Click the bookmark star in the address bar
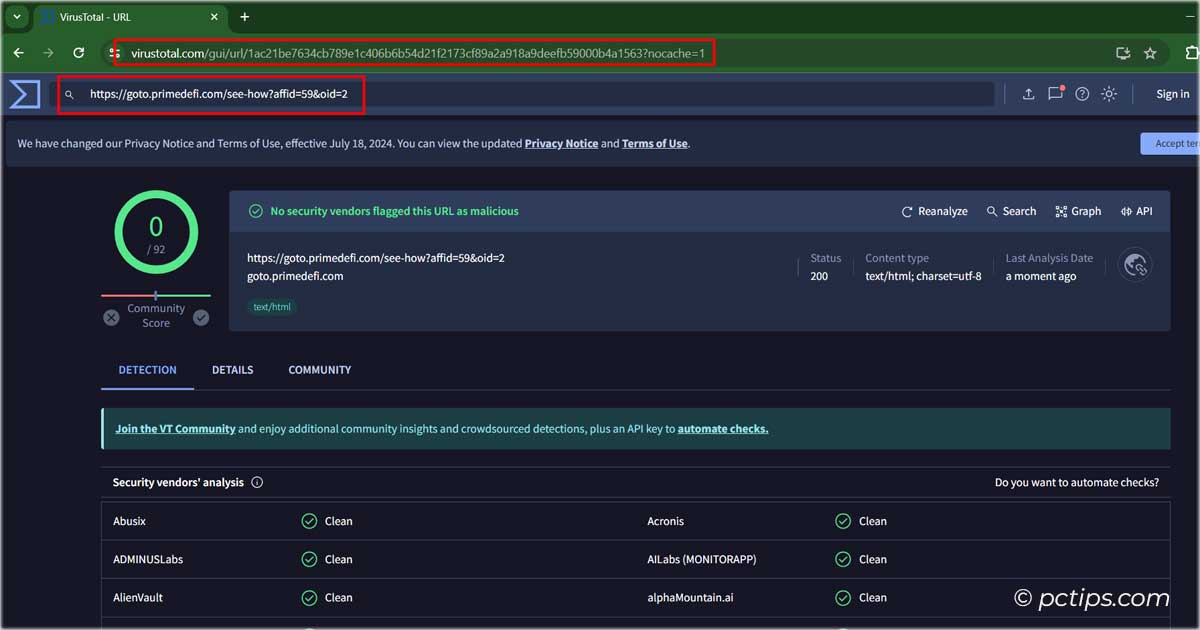Image resolution: width=1200 pixels, height=630 pixels. (x=1150, y=52)
